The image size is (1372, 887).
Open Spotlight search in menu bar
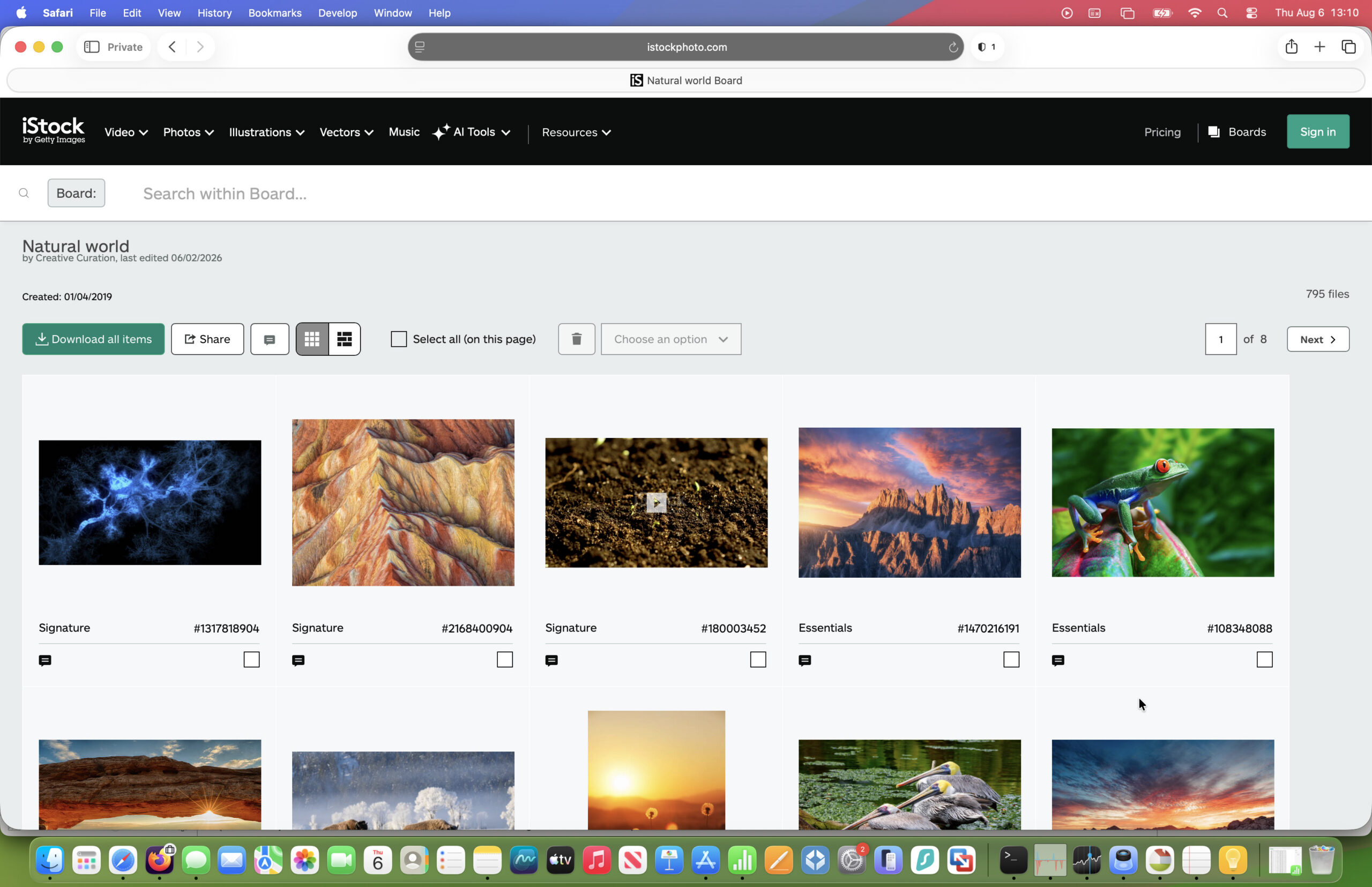(x=1222, y=13)
